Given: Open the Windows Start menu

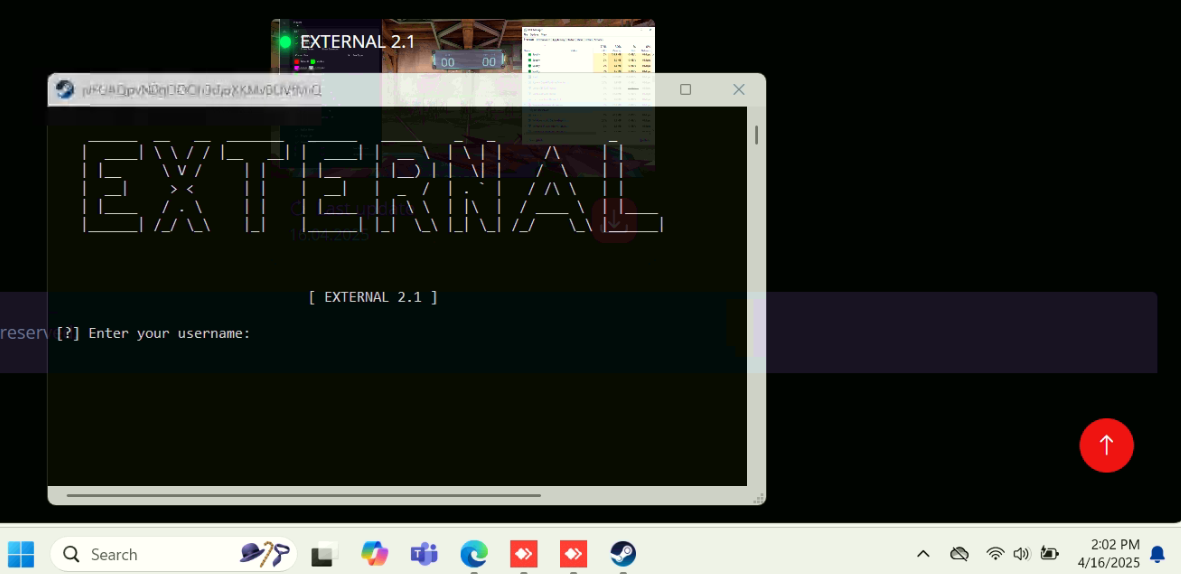Looking at the screenshot, I should [x=21, y=554].
